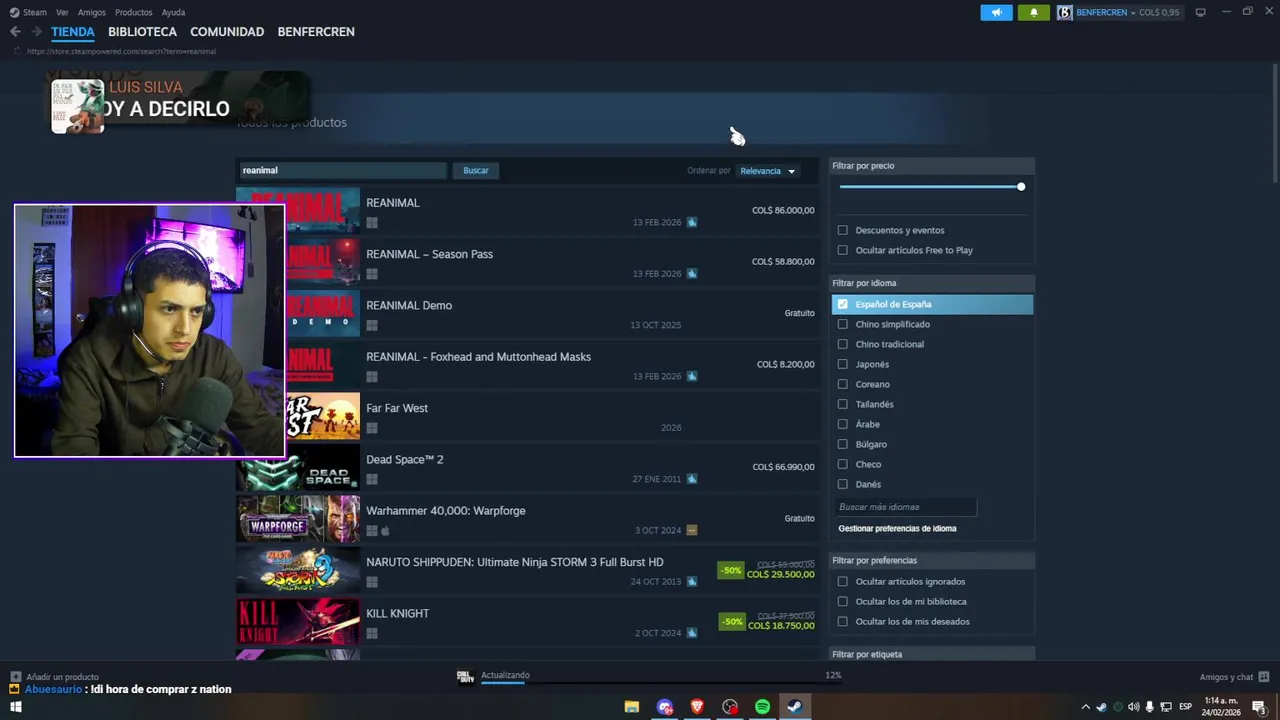Open the blue announcements megaphone button
This screenshot has width=1280, height=720.
[996, 12]
